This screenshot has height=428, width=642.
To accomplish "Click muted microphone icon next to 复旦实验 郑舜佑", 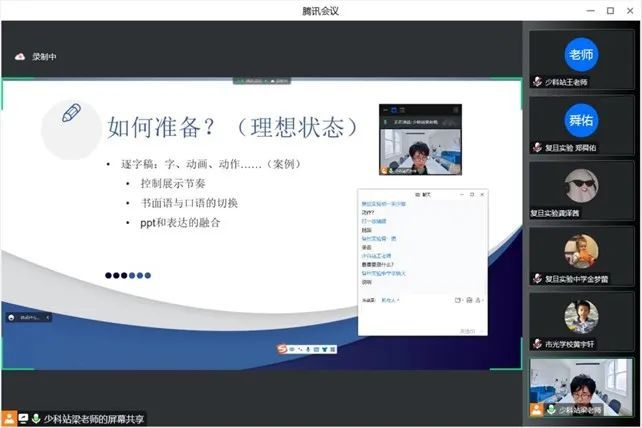I will 537,147.
